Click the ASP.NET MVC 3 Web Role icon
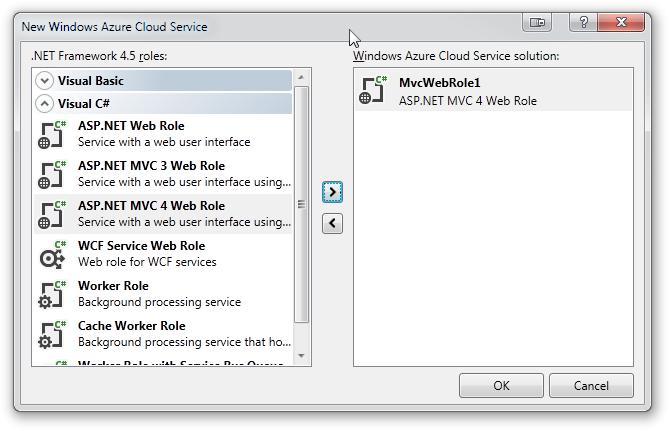Viewport: 670px width, 431px height. click(52, 174)
